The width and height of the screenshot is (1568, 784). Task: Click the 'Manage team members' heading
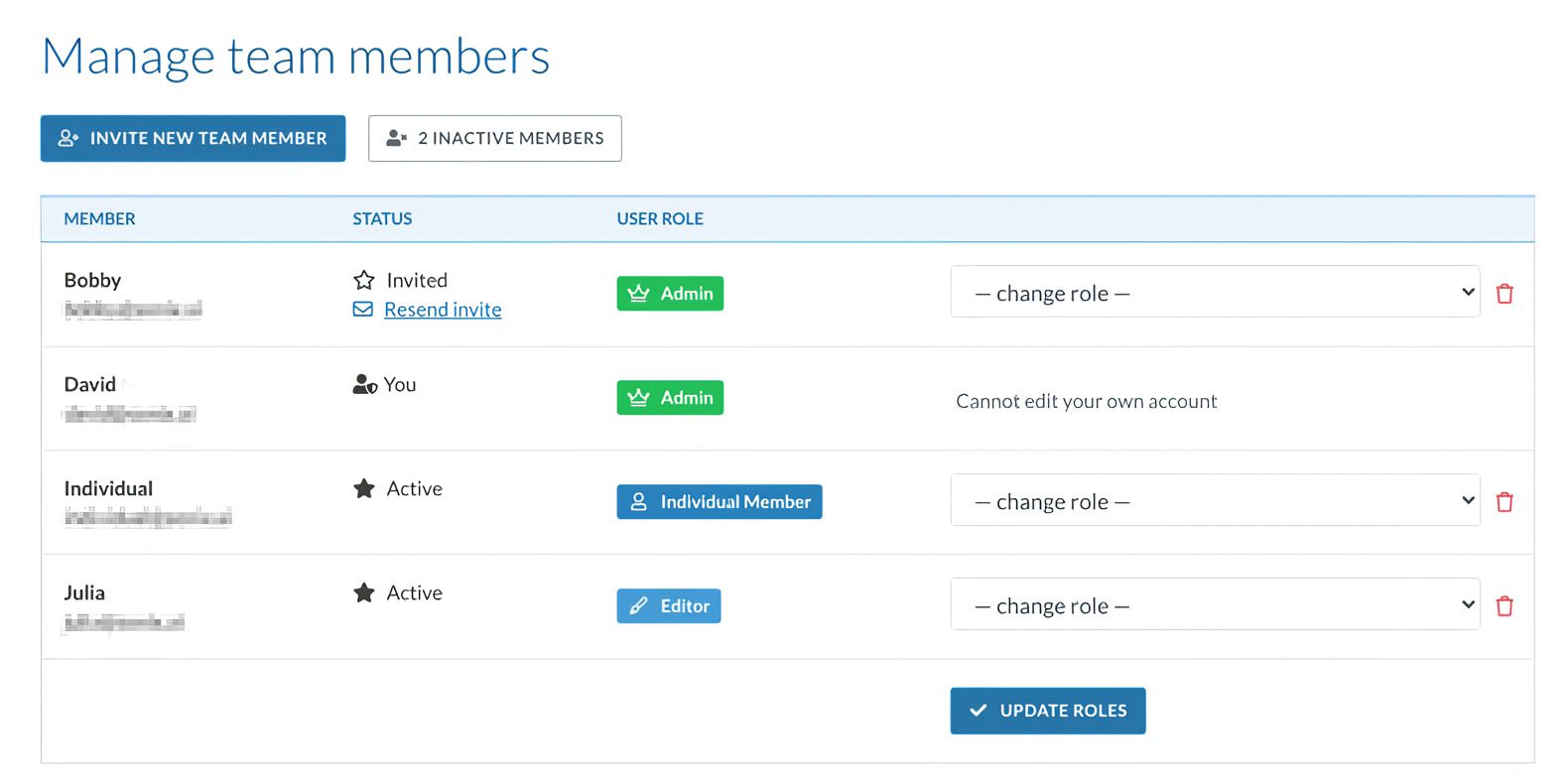tap(296, 57)
